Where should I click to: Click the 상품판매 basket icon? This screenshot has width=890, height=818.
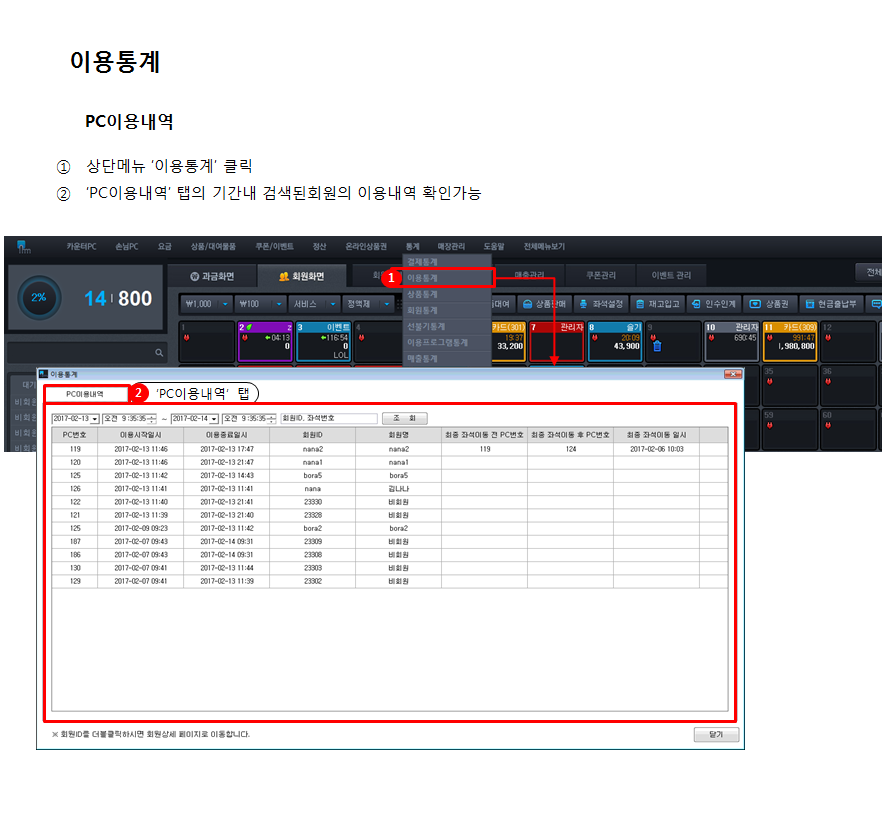[x=527, y=303]
